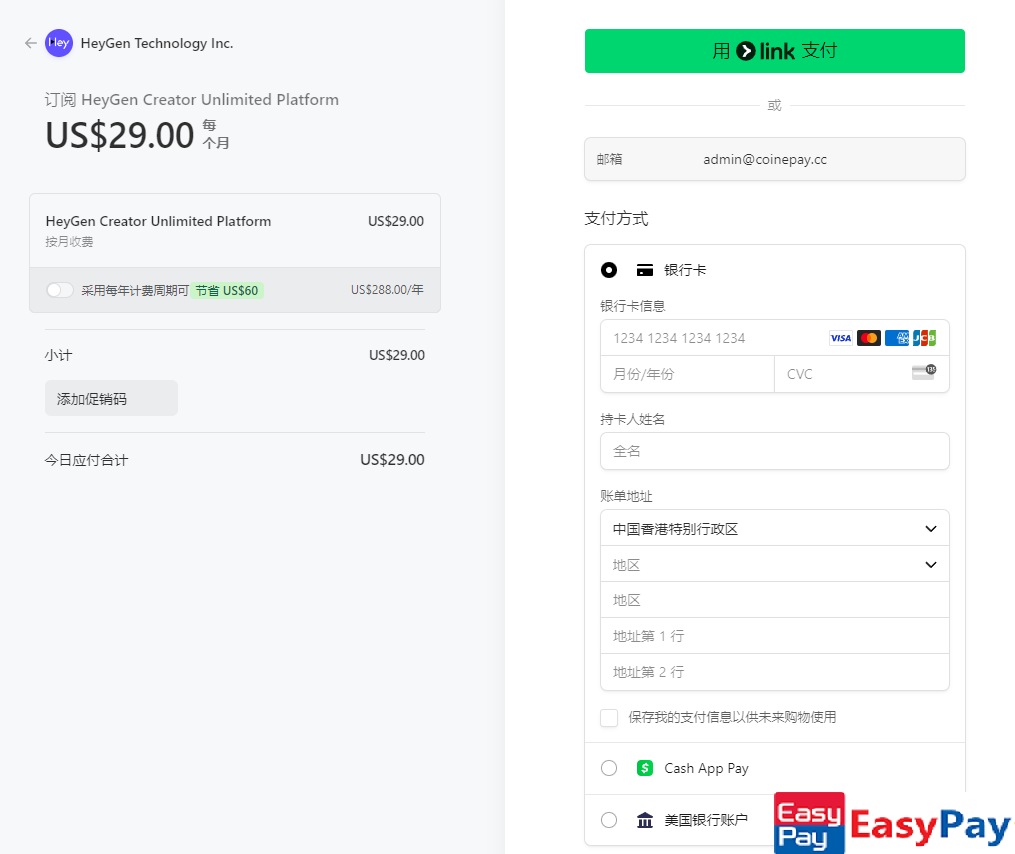Pay with the green Link button
Screen dimensions: 1015x854
click(775, 51)
